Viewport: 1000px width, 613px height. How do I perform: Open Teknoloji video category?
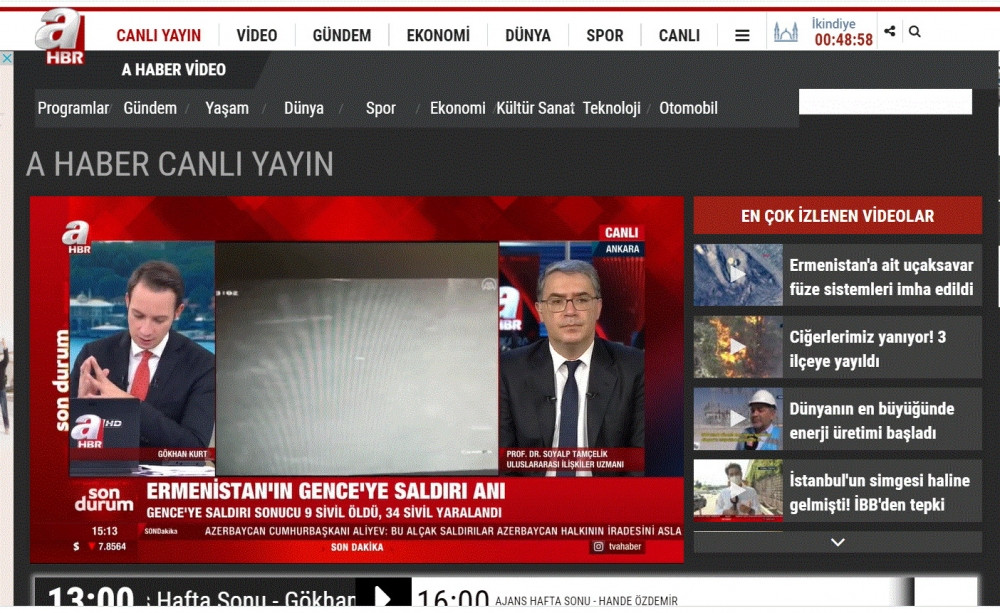(x=612, y=108)
